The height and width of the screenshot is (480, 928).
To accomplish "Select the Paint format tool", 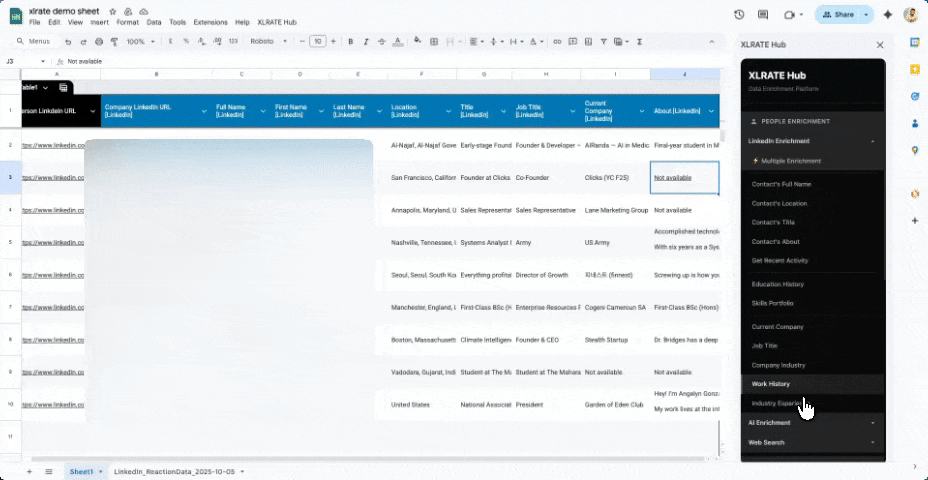I will point(114,41).
